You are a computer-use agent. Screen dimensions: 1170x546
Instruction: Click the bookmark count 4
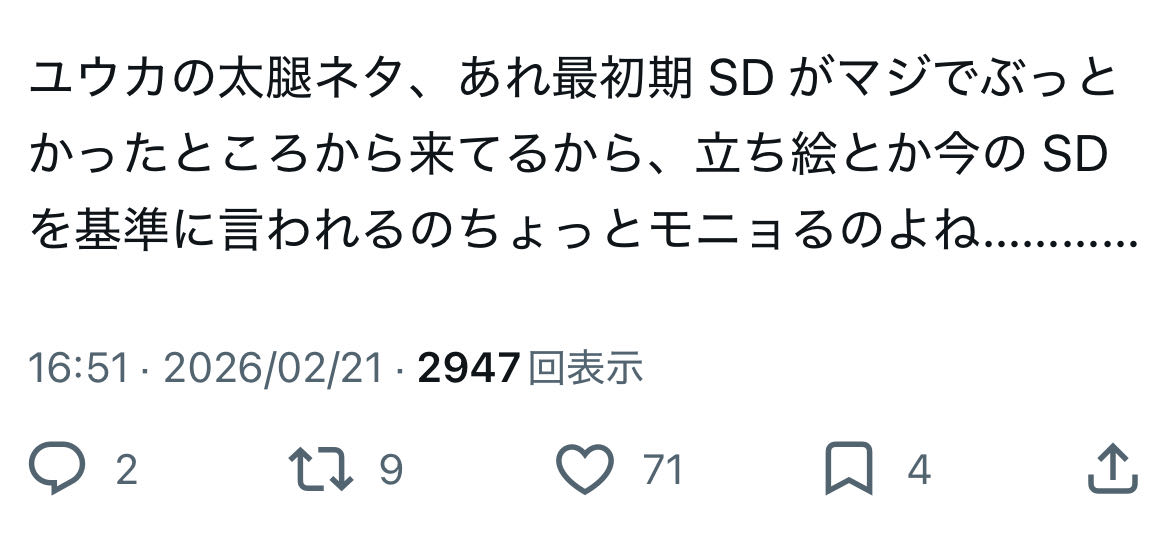click(919, 471)
